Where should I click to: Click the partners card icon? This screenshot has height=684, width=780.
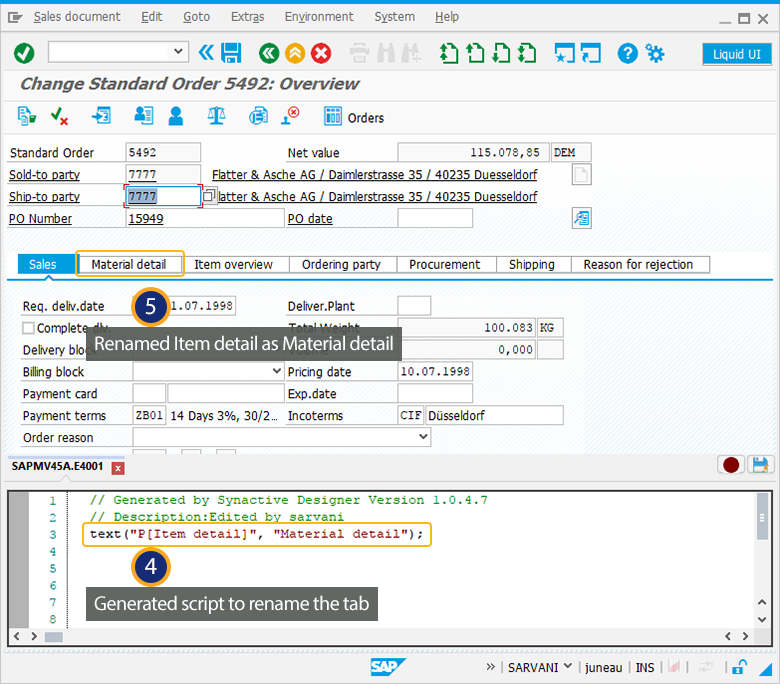click(144, 116)
